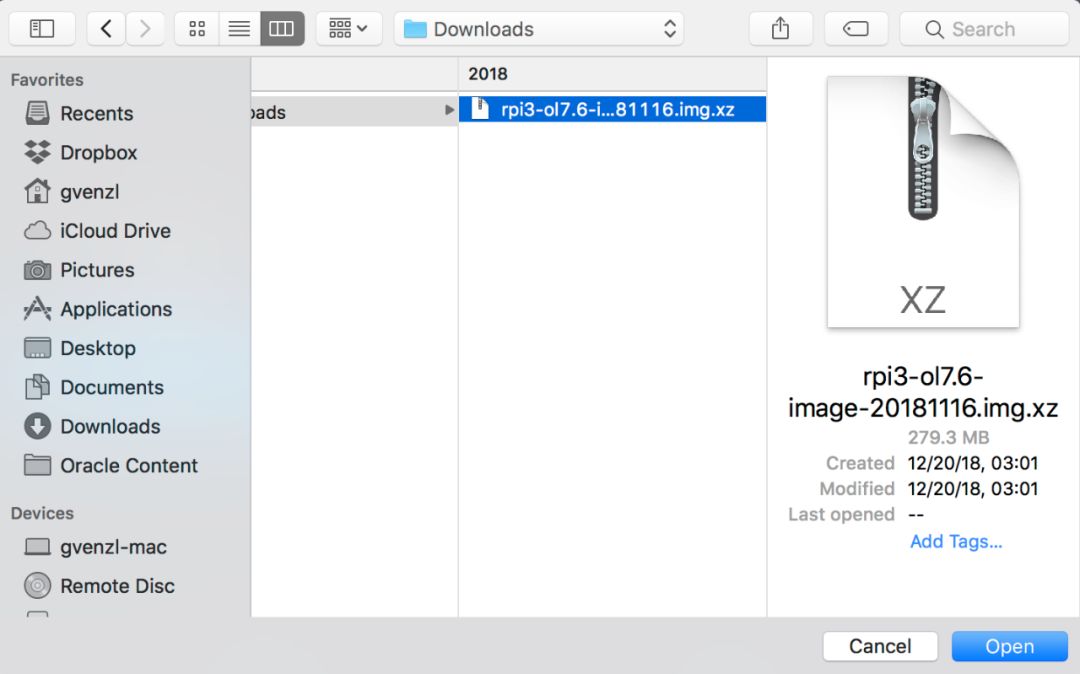Open the gvenzl home folder
This screenshot has height=674, width=1080.
click(90, 191)
